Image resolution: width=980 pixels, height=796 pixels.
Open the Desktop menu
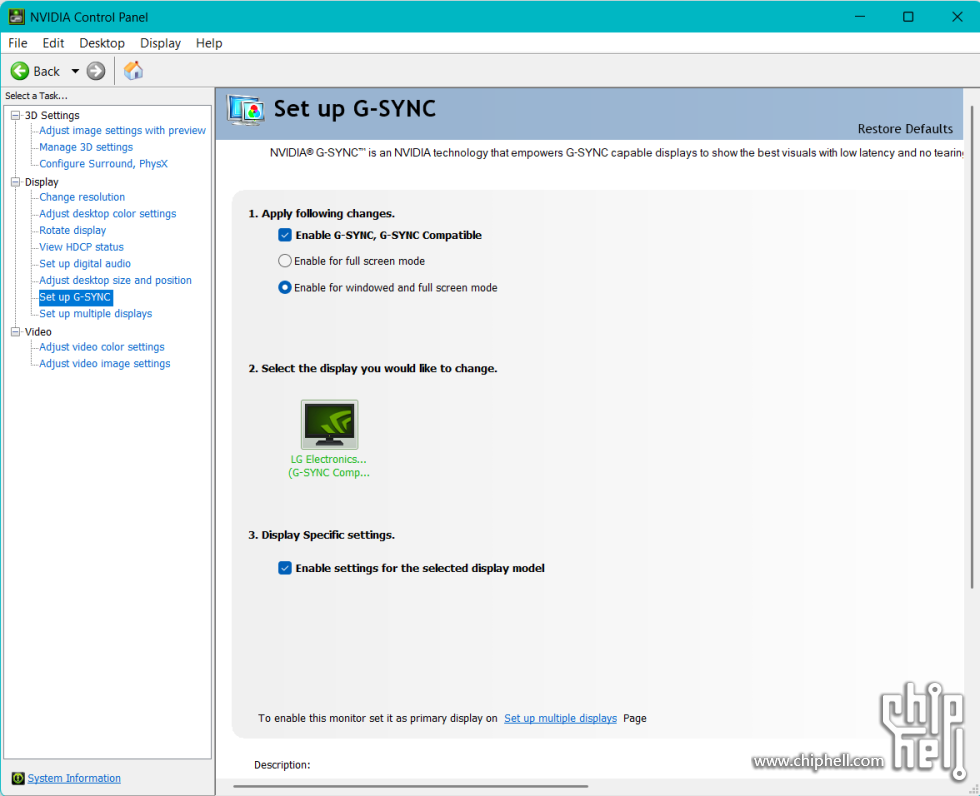102,43
